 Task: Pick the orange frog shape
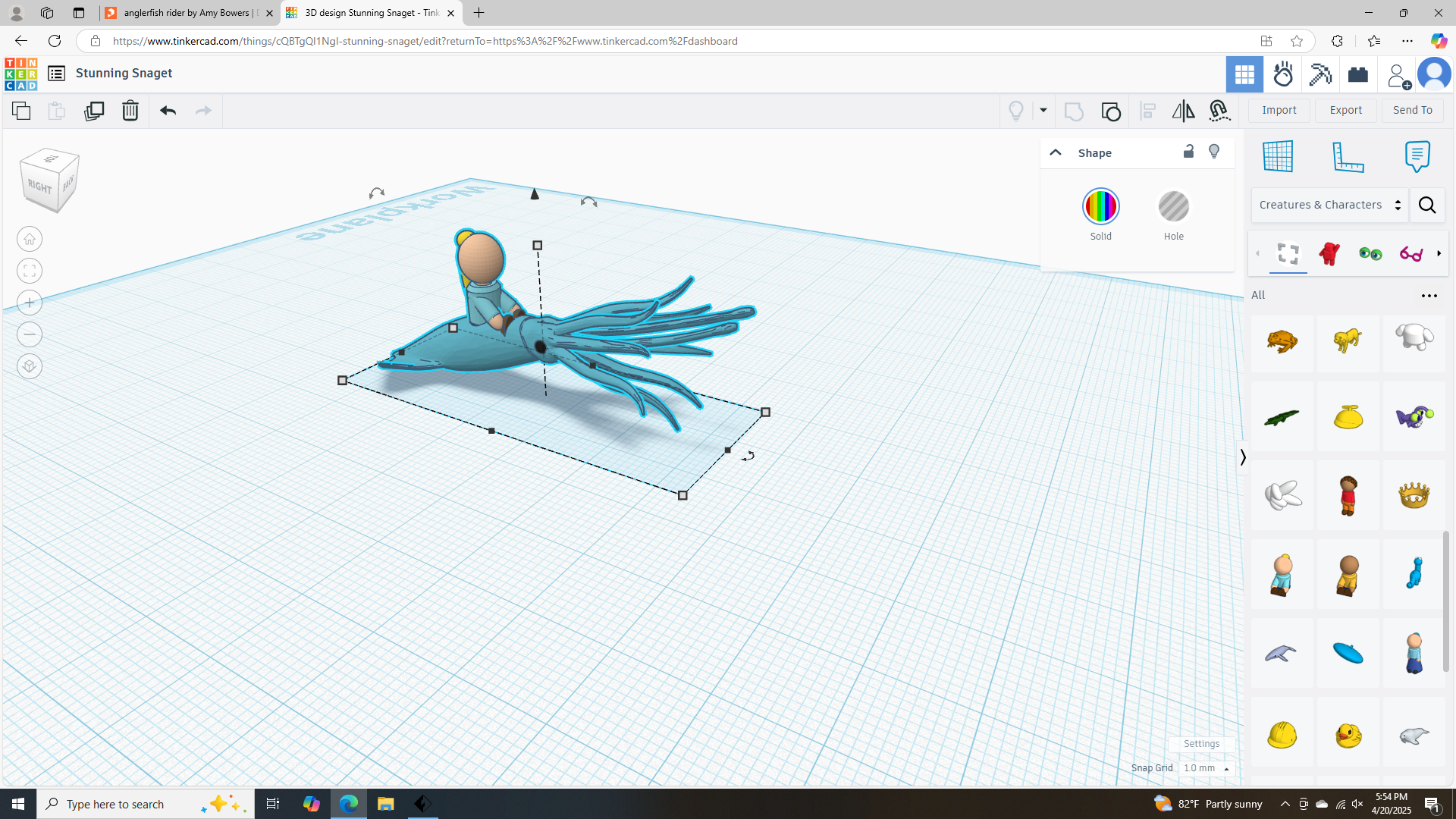point(1282,340)
